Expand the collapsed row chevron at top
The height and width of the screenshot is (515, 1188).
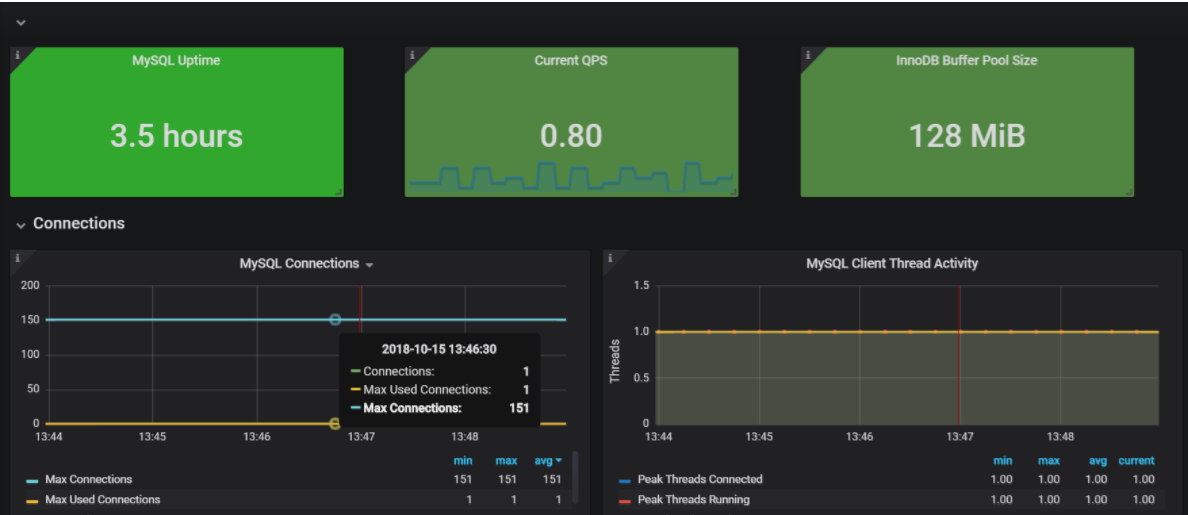[20, 22]
